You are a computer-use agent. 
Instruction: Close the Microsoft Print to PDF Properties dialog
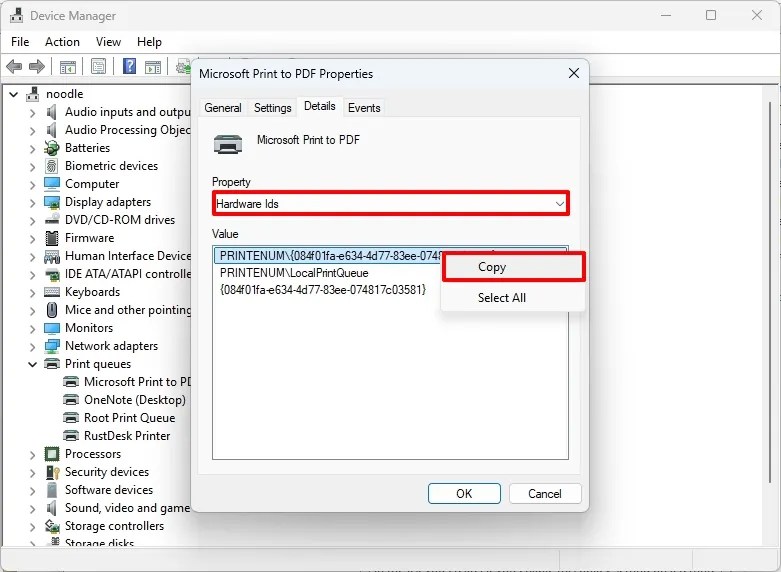[574, 73]
